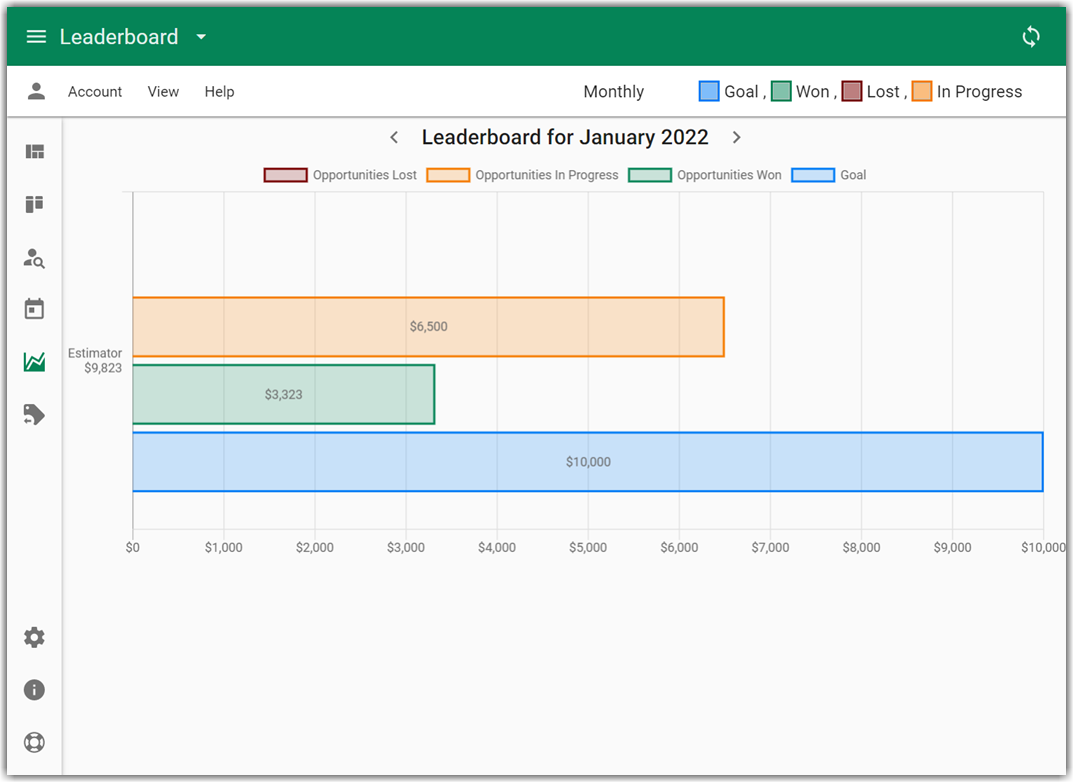This screenshot has height=783, width=1074.
Task: Click the Monthly period label
Action: (614, 92)
